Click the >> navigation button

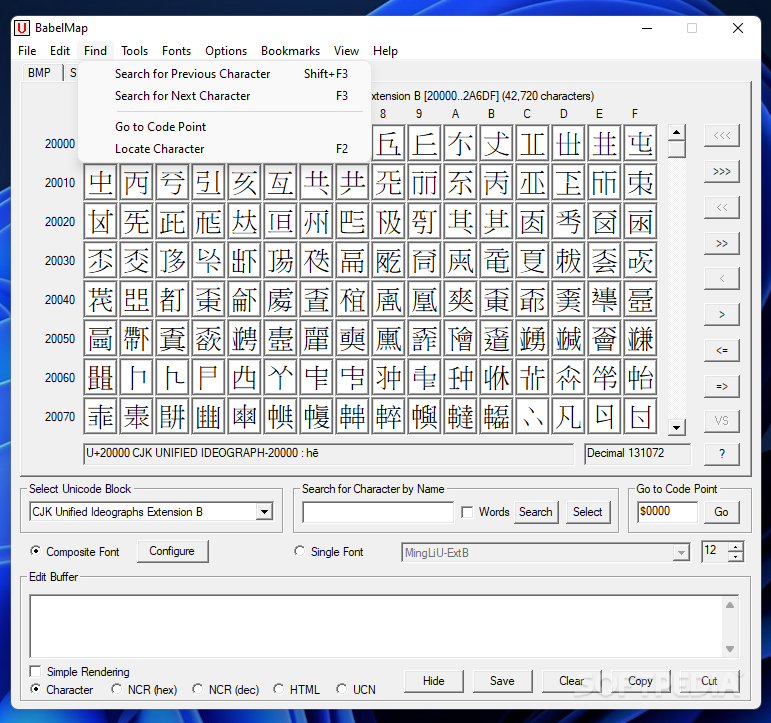tap(721, 243)
